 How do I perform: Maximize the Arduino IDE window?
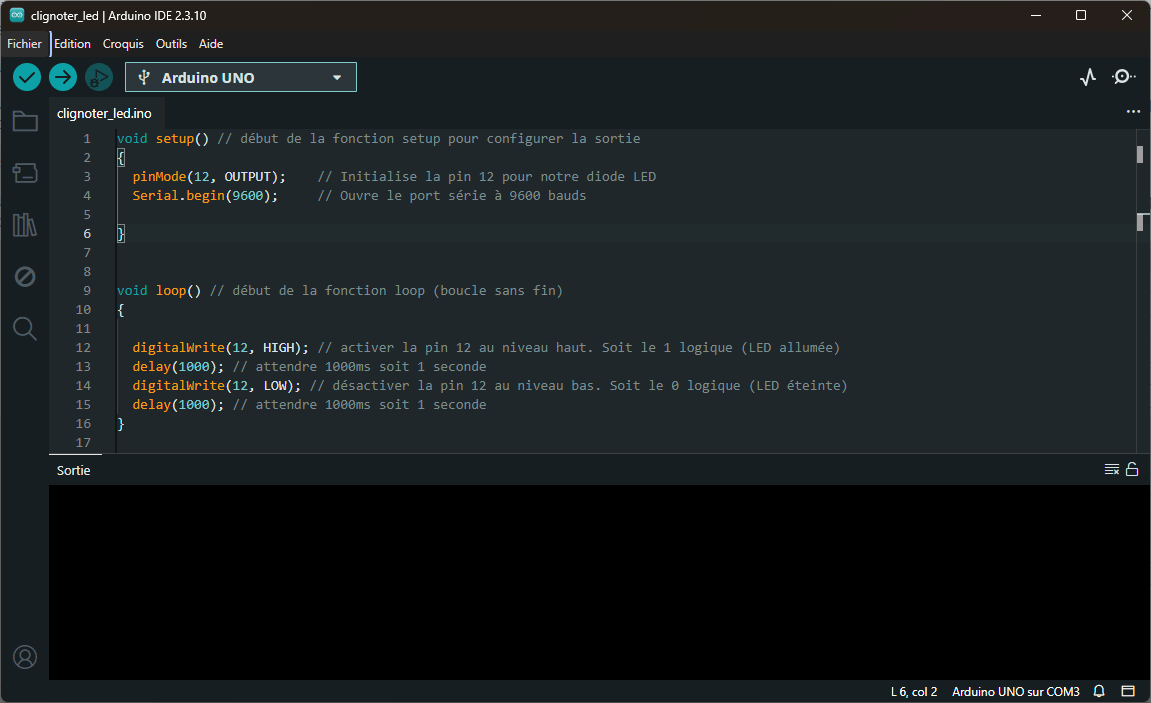coord(1081,15)
